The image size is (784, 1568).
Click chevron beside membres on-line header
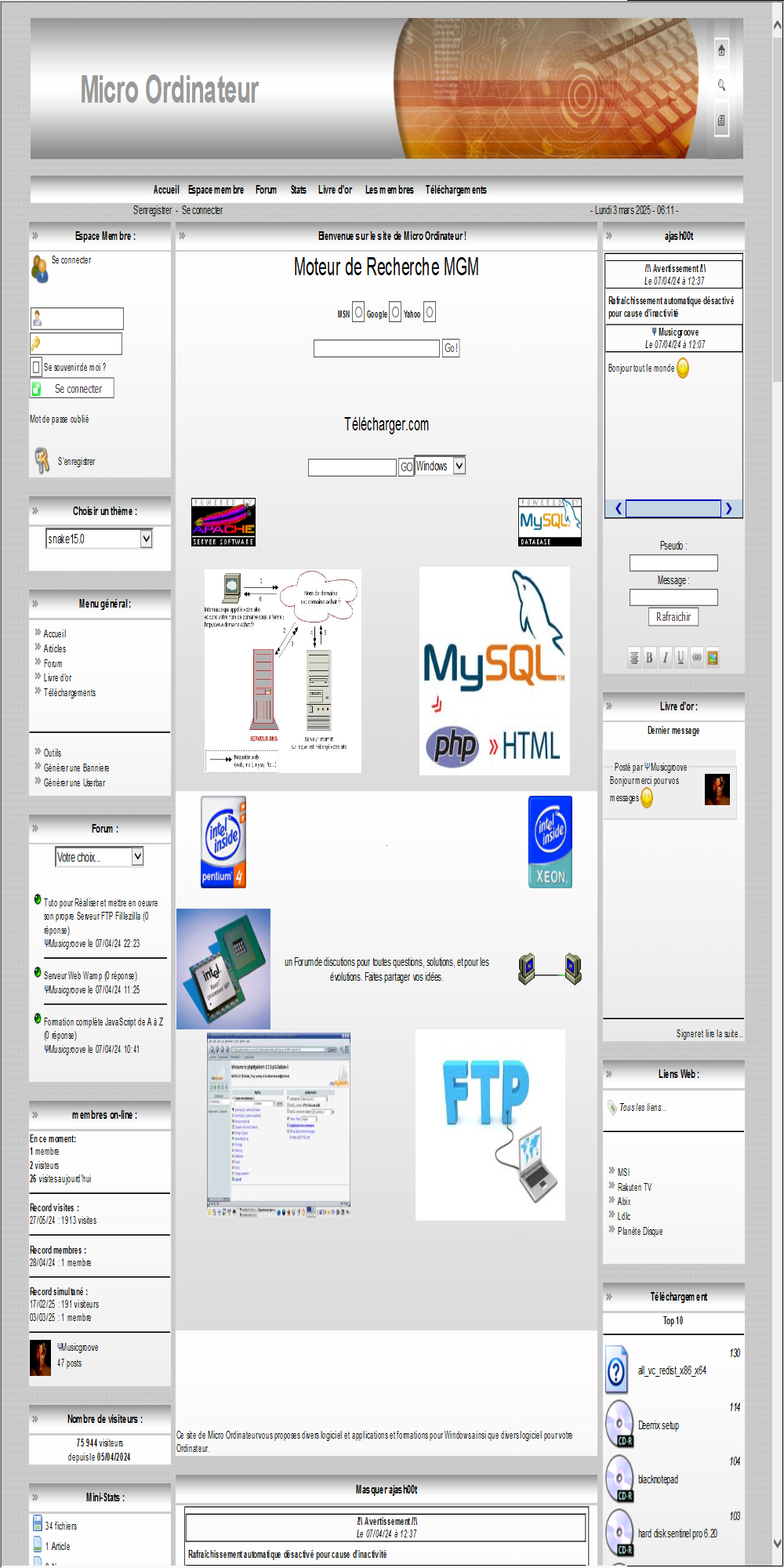click(34, 1115)
